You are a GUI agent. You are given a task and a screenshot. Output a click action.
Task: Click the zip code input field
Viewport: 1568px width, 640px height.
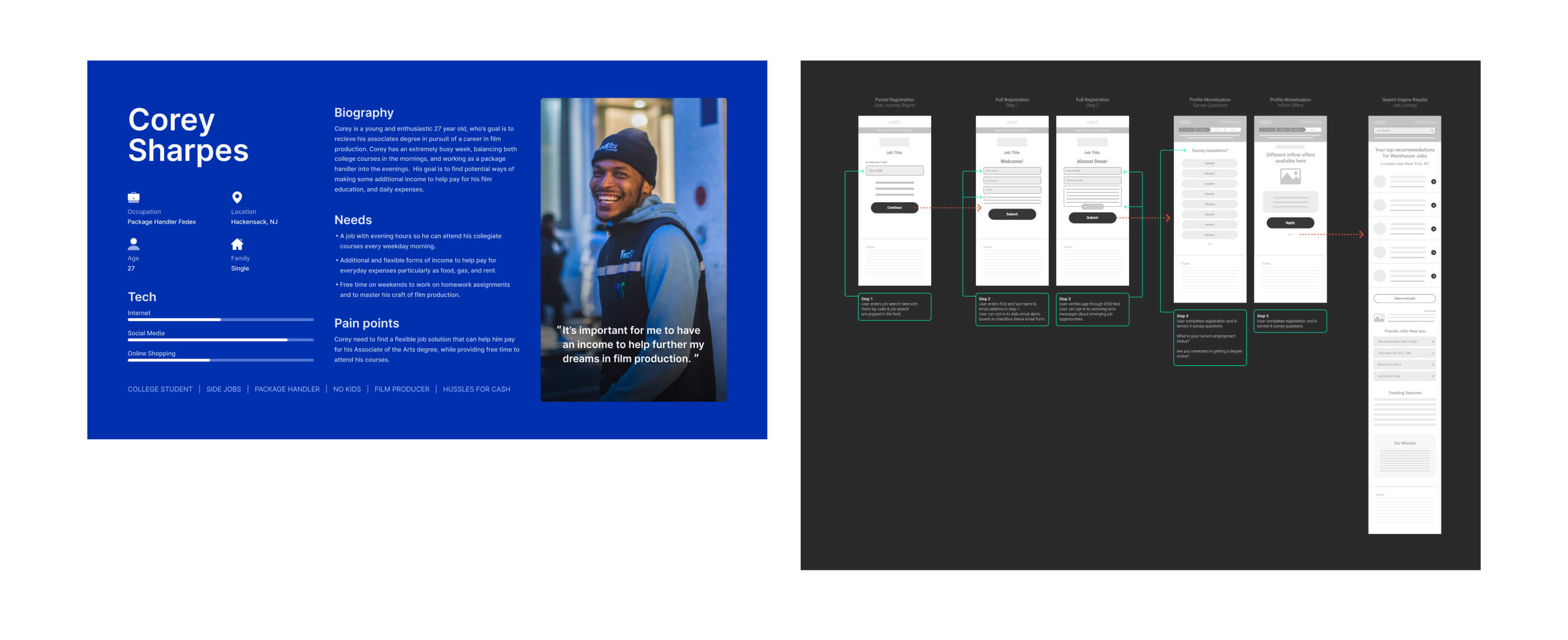click(894, 171)
